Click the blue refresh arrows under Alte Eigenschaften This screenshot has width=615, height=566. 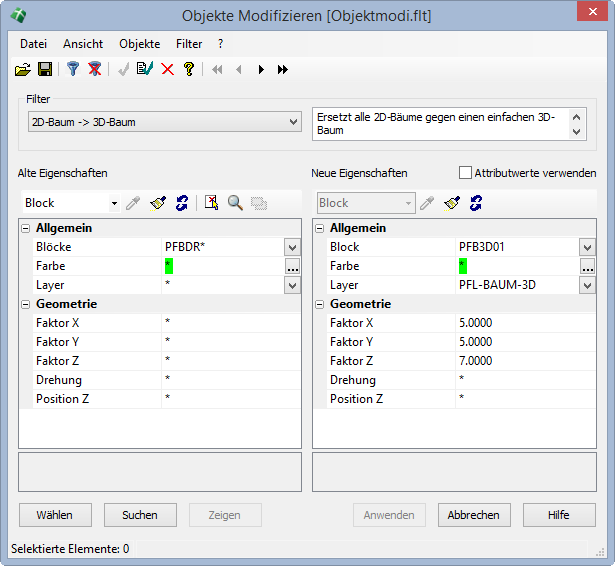[x=181, y=203]
